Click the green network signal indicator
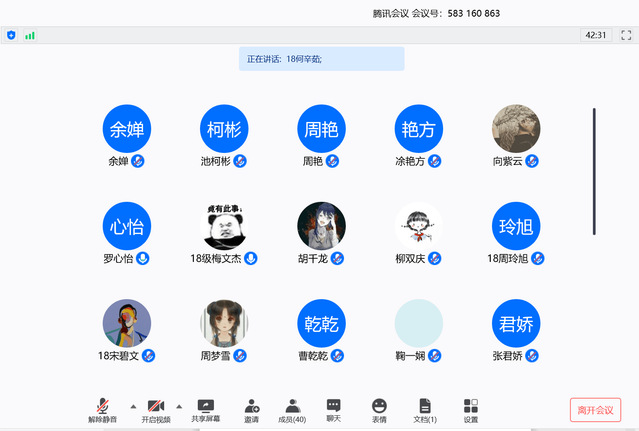Screen dimensions: 639x431 tap(30, 35)
